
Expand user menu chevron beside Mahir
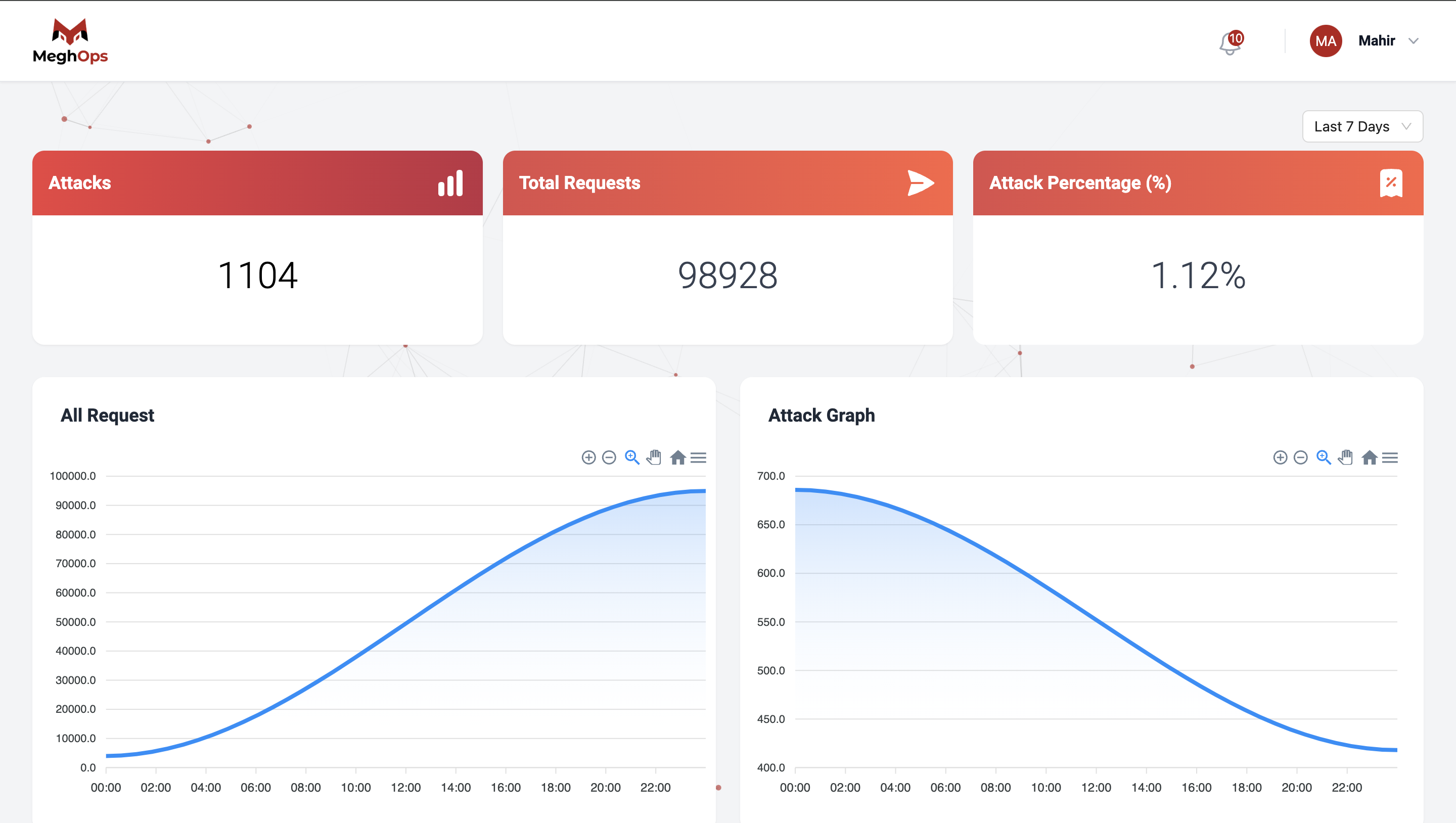pyautogui.click(x=1414, y=41)
